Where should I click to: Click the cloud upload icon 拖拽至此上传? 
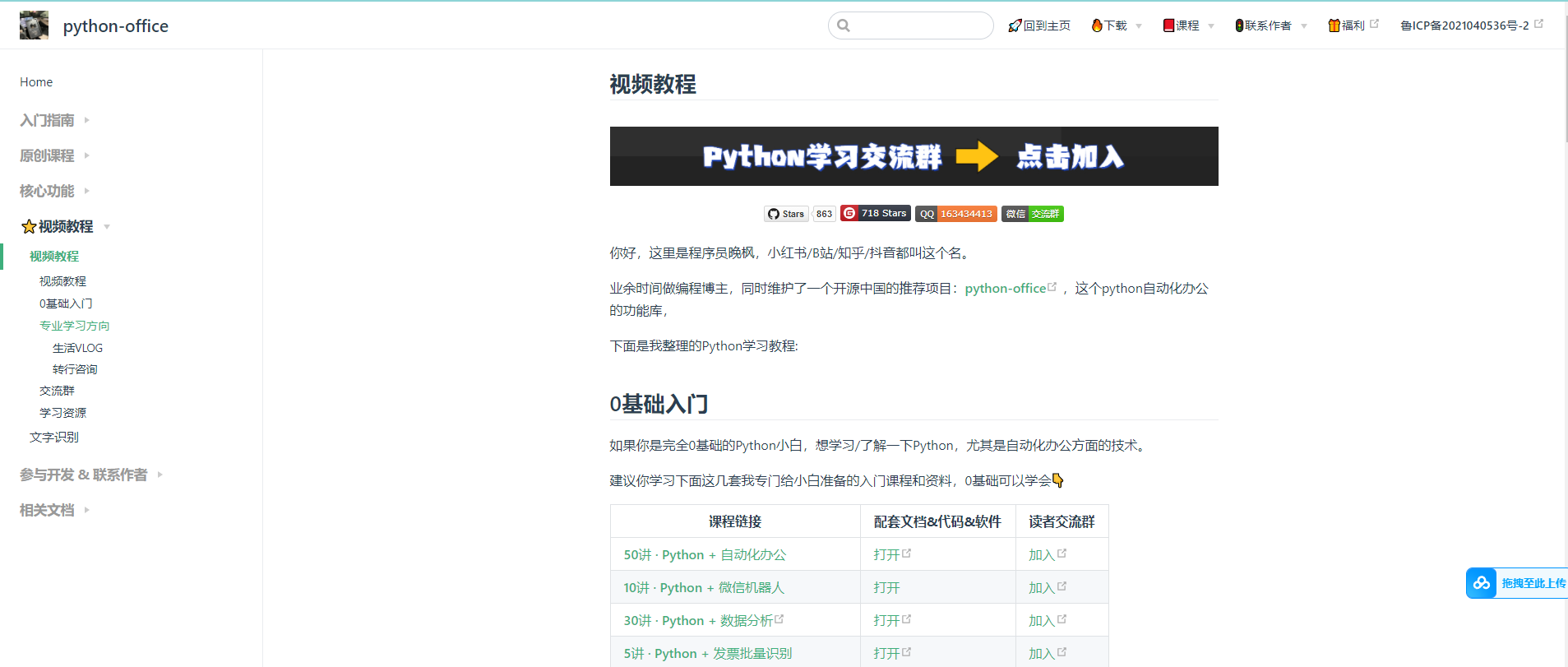pos(1482,583)
